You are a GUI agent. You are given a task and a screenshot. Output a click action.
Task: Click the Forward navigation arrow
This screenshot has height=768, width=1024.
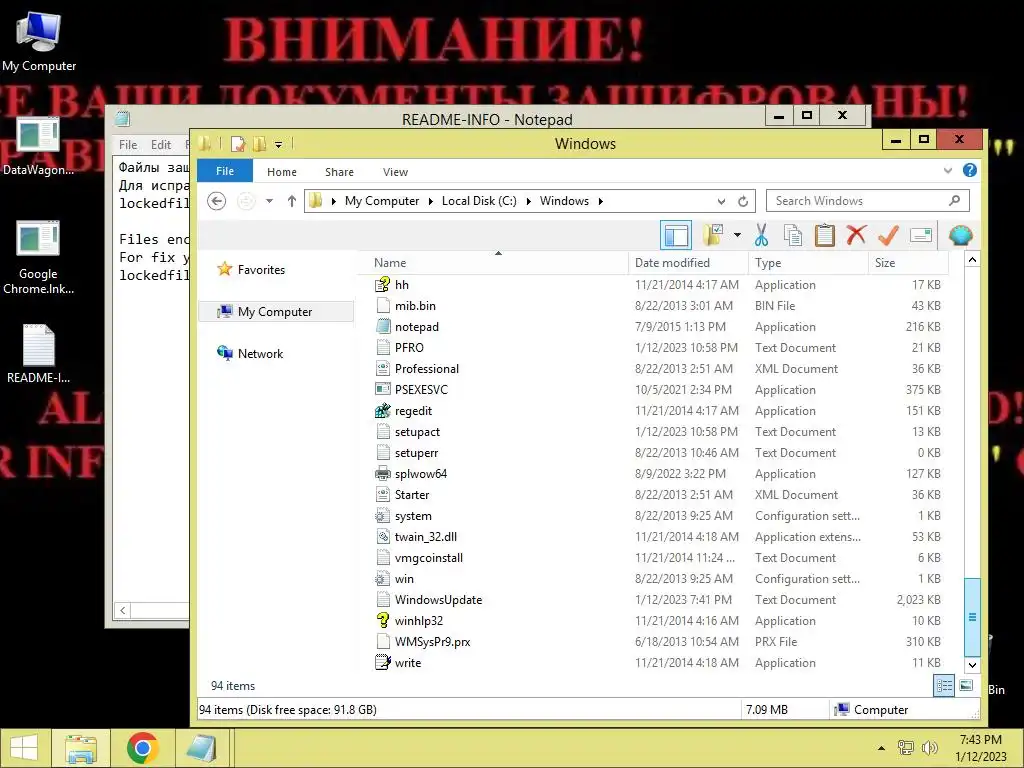246,201
